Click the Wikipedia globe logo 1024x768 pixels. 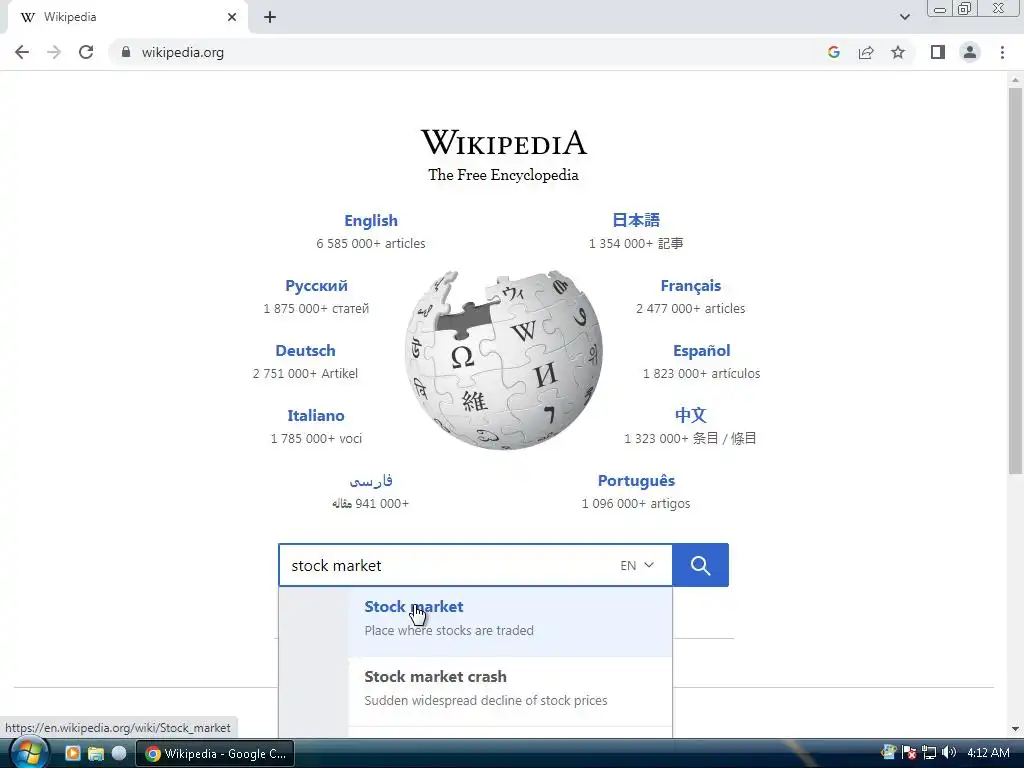coord(504,360)
